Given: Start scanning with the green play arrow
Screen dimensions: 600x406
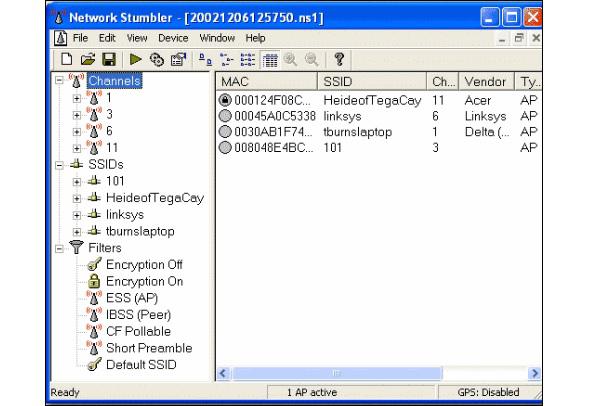Looking at the screenshot, I should (135, 59).
